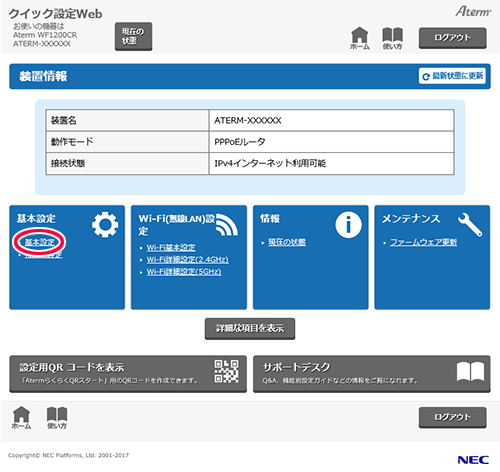Open the 使い方 book icon in the footer
Image resolution: width=500 pixels, height=472 pixels.
click(x=57, y=418)
